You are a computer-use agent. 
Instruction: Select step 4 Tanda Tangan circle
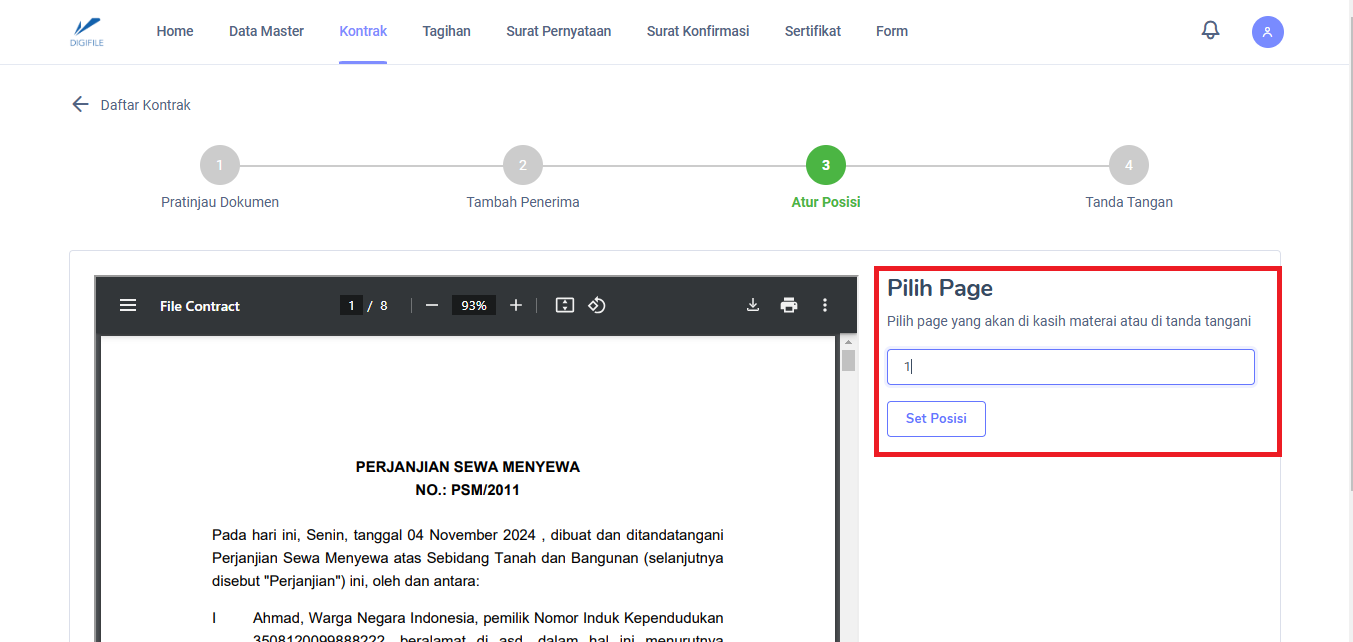click(x=1128, y=166)
